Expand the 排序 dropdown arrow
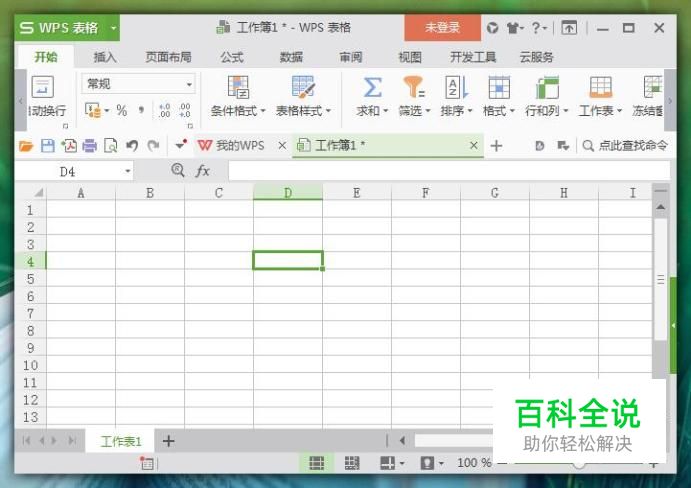The width and height of the screenshot is (691, 488). click(470, 111)
